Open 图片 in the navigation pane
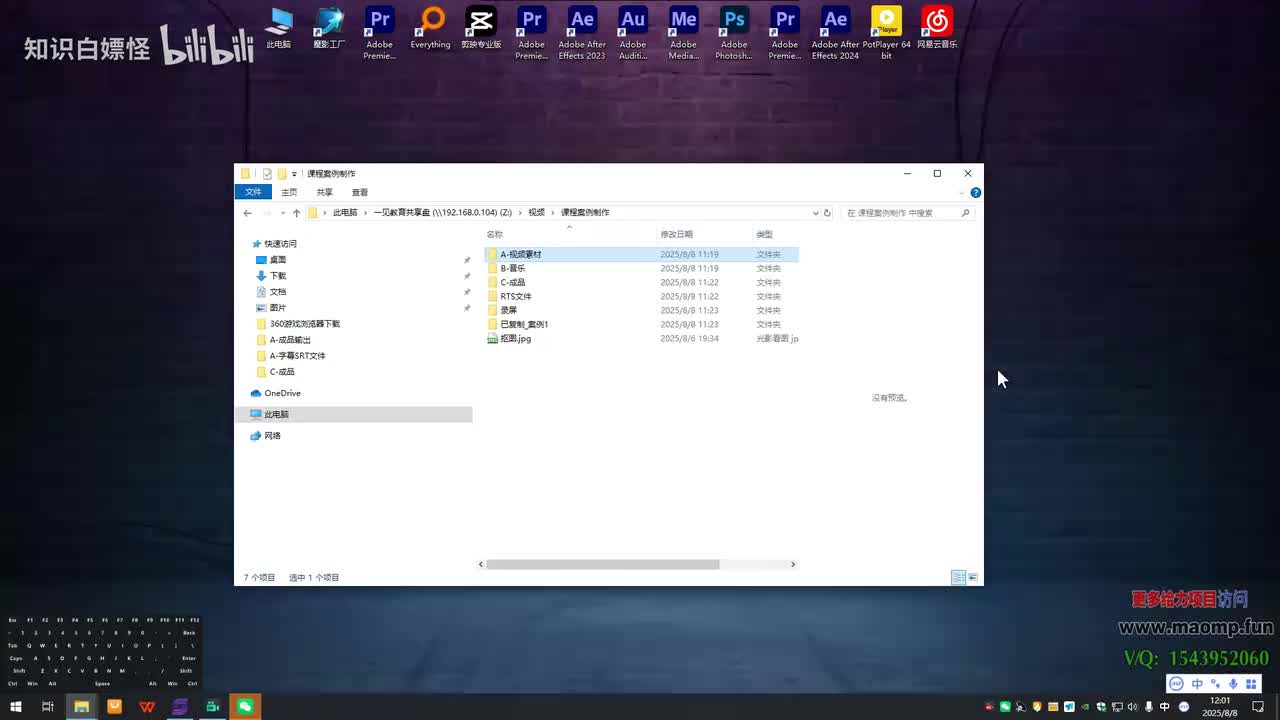The width and height of the screenshot is (1280, 720). (278, 308)
